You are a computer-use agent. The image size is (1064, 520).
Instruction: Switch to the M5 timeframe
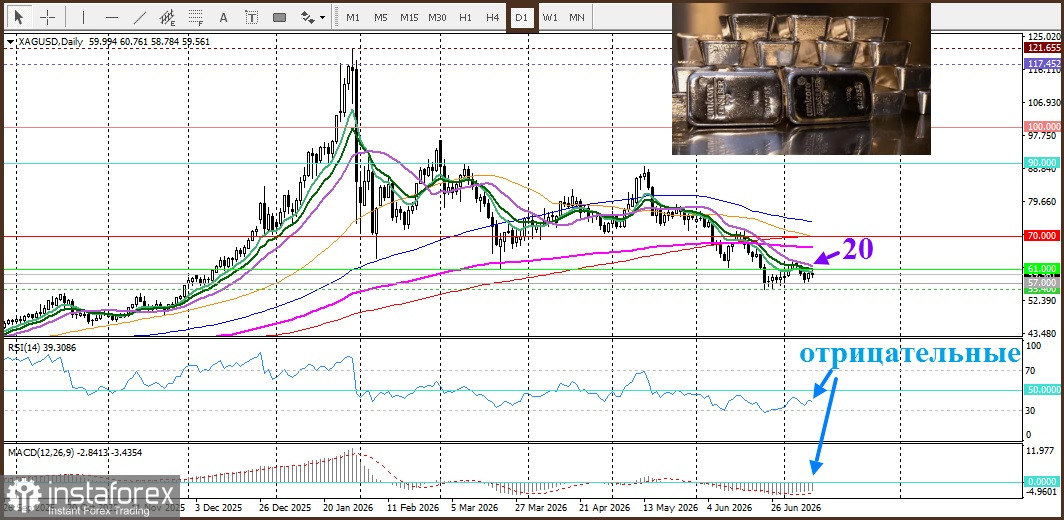[x=381, y=17]
